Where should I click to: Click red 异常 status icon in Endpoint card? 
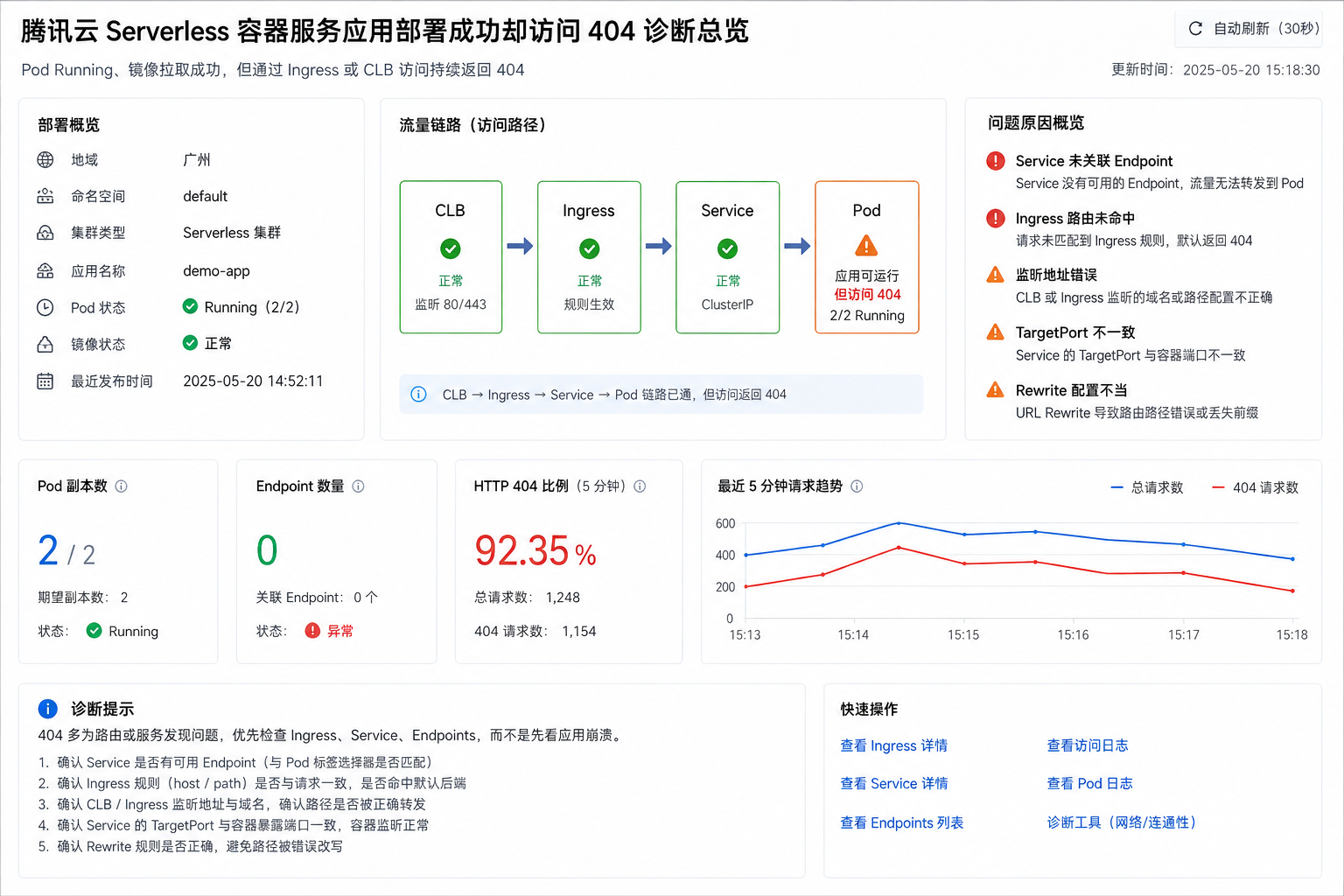click(x=312, y=631)
